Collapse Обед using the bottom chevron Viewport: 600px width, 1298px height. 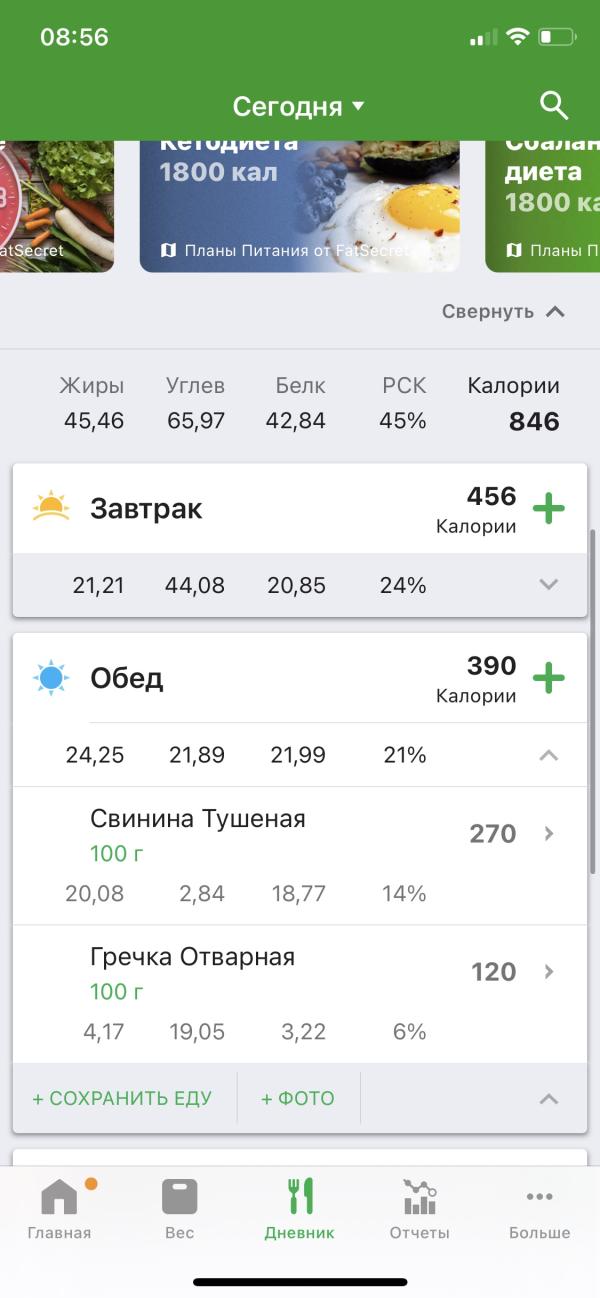click(x=548, y=1099)
